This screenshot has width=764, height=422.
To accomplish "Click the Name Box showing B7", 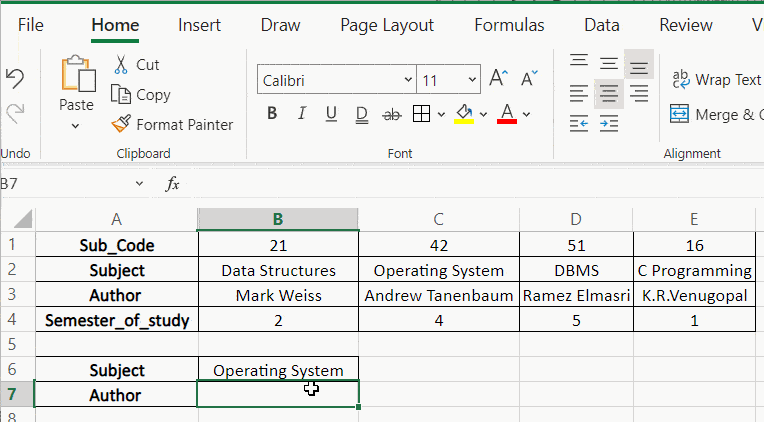I will pos(66,184).
